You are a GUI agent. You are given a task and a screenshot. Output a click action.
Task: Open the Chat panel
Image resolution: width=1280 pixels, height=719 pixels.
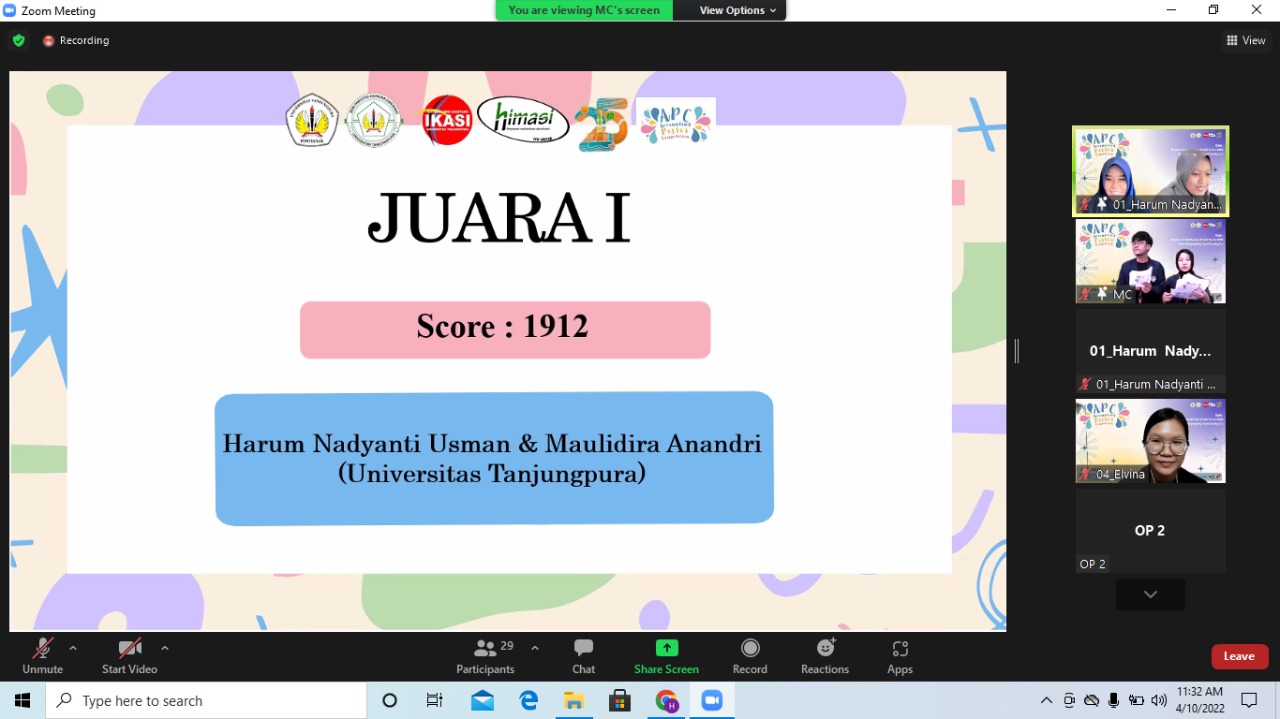[x=583, y=649]
